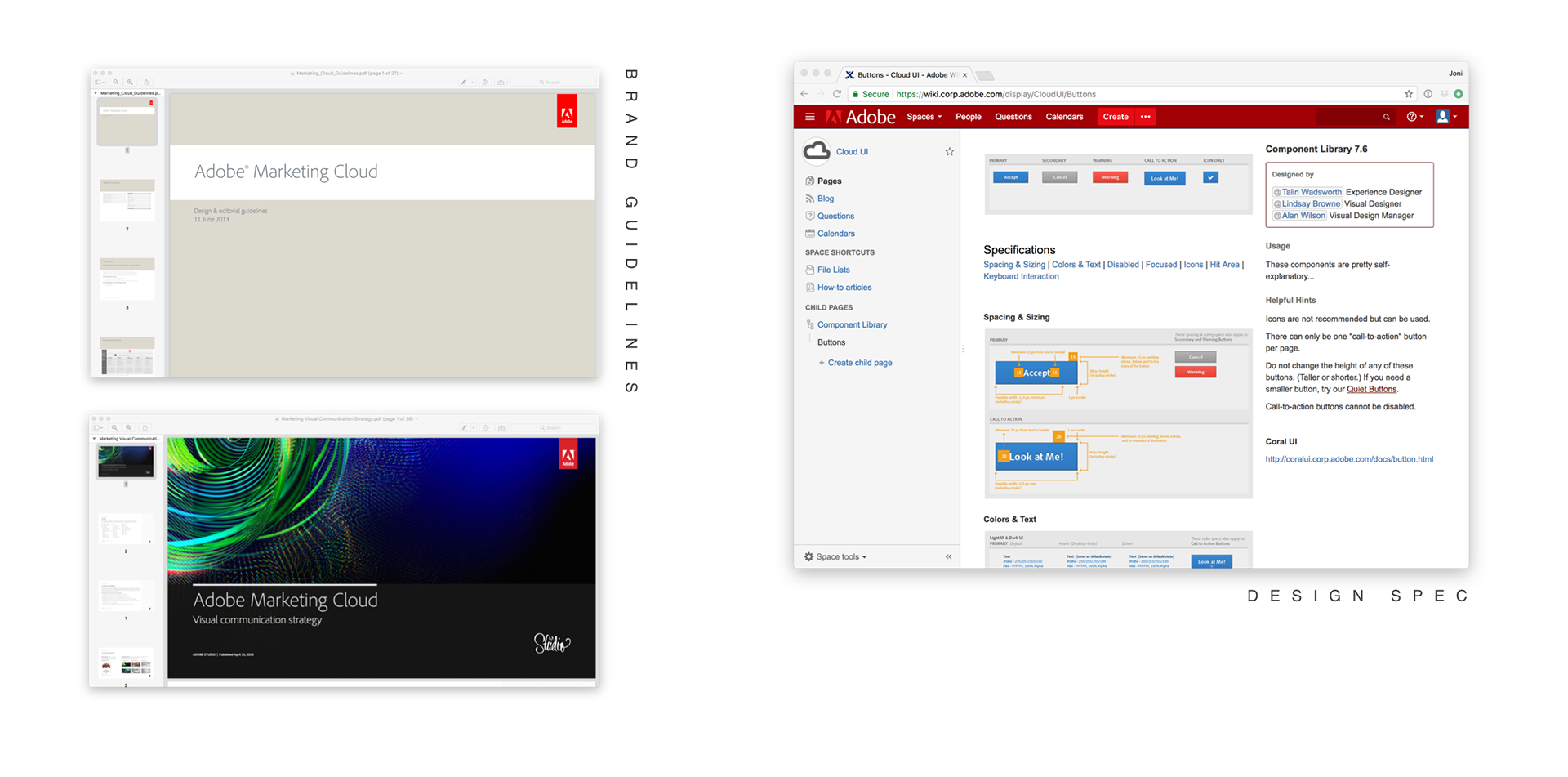
Task: Select the Buttons - Cloud UI browser tab
Action: [x=906, y=74]
